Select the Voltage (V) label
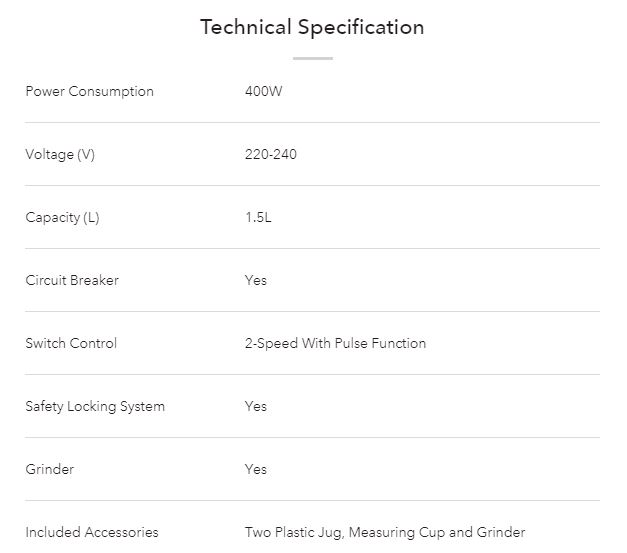The height and width of the screenshot is (553, 627). click(60, 154)
